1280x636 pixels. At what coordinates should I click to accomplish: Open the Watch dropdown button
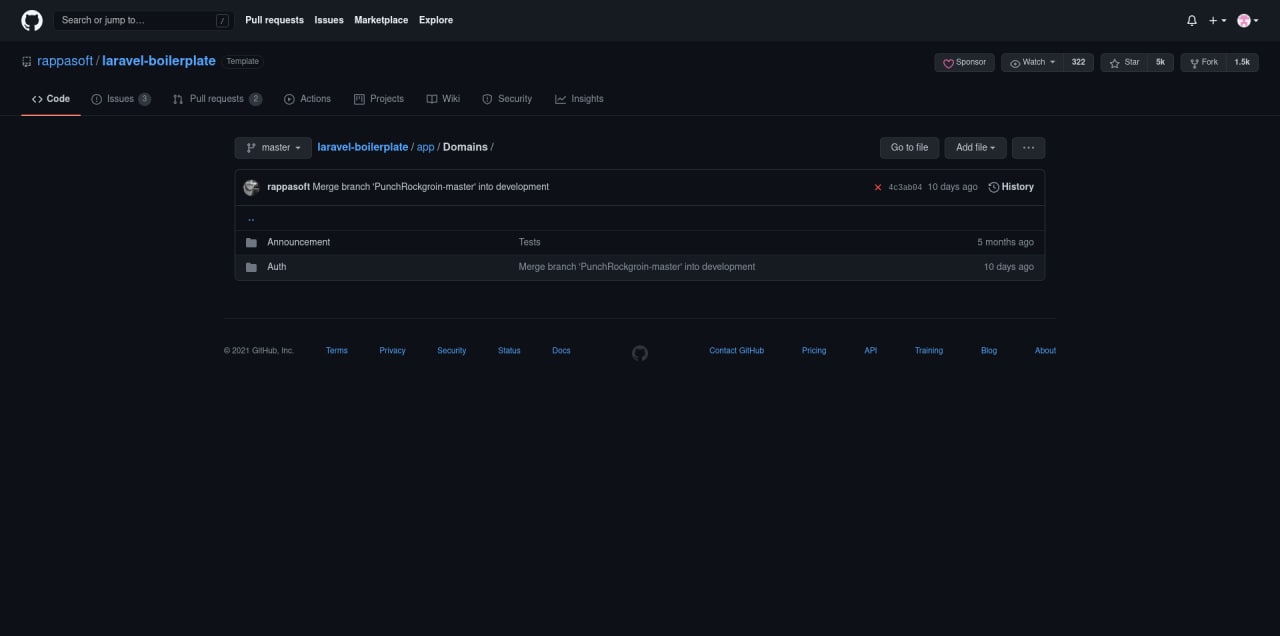pyautogui.click(x=1032, y=62)
